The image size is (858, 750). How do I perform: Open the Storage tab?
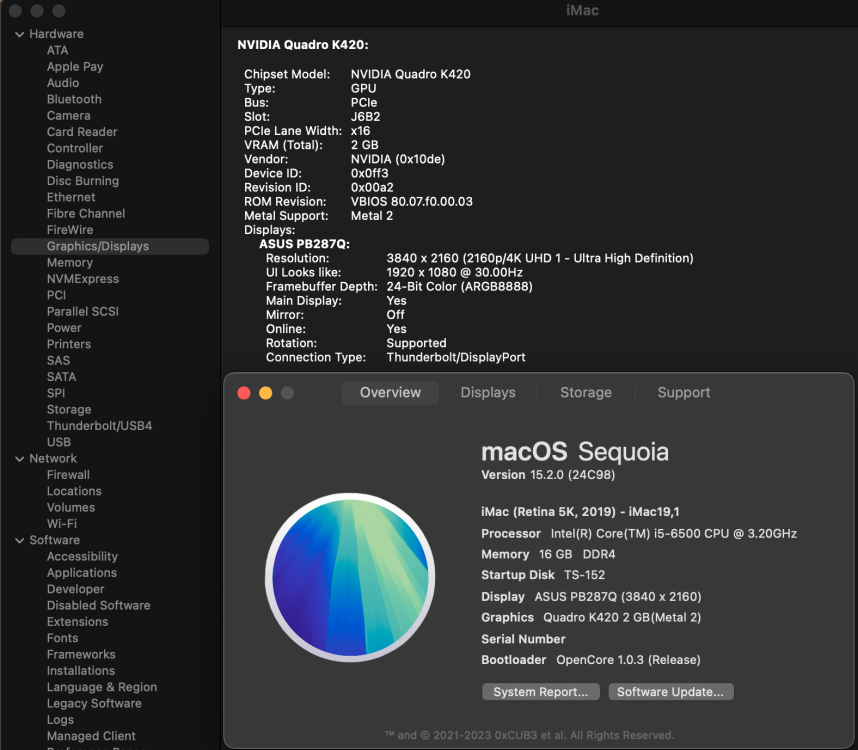point(585,393)
